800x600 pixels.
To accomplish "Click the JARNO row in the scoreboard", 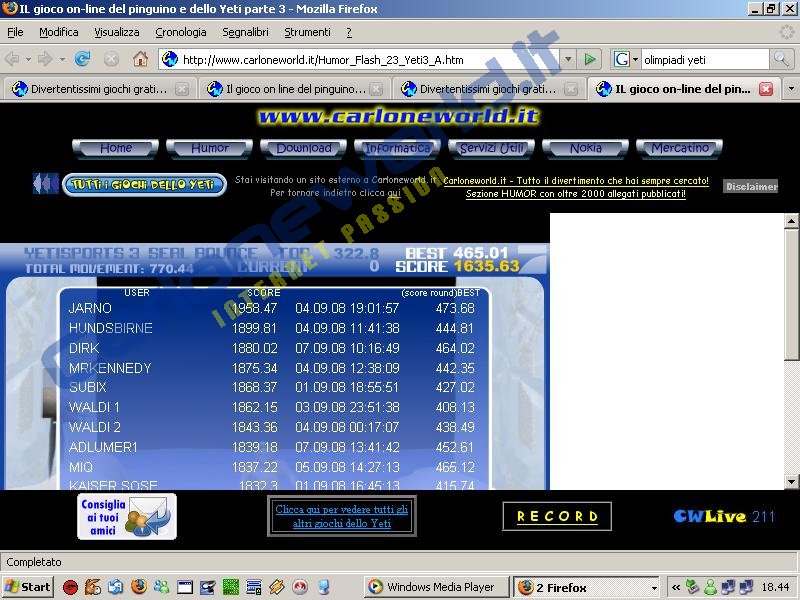I will pyautogui.click(x=274, y=308).
